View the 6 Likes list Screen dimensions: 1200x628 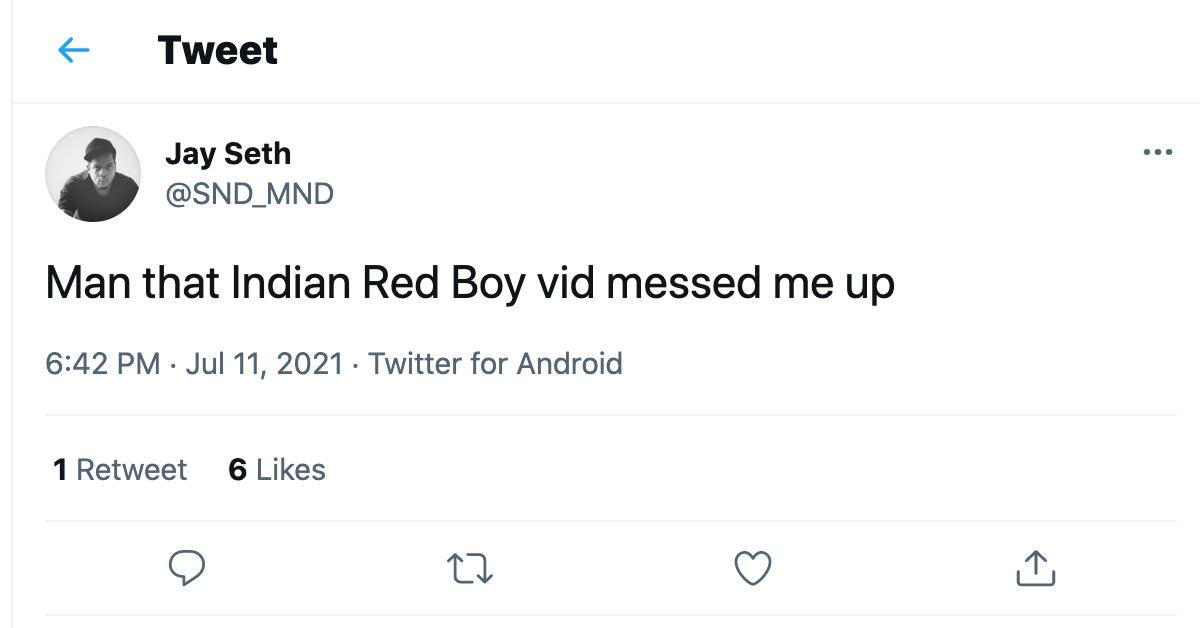click(277, 470)
